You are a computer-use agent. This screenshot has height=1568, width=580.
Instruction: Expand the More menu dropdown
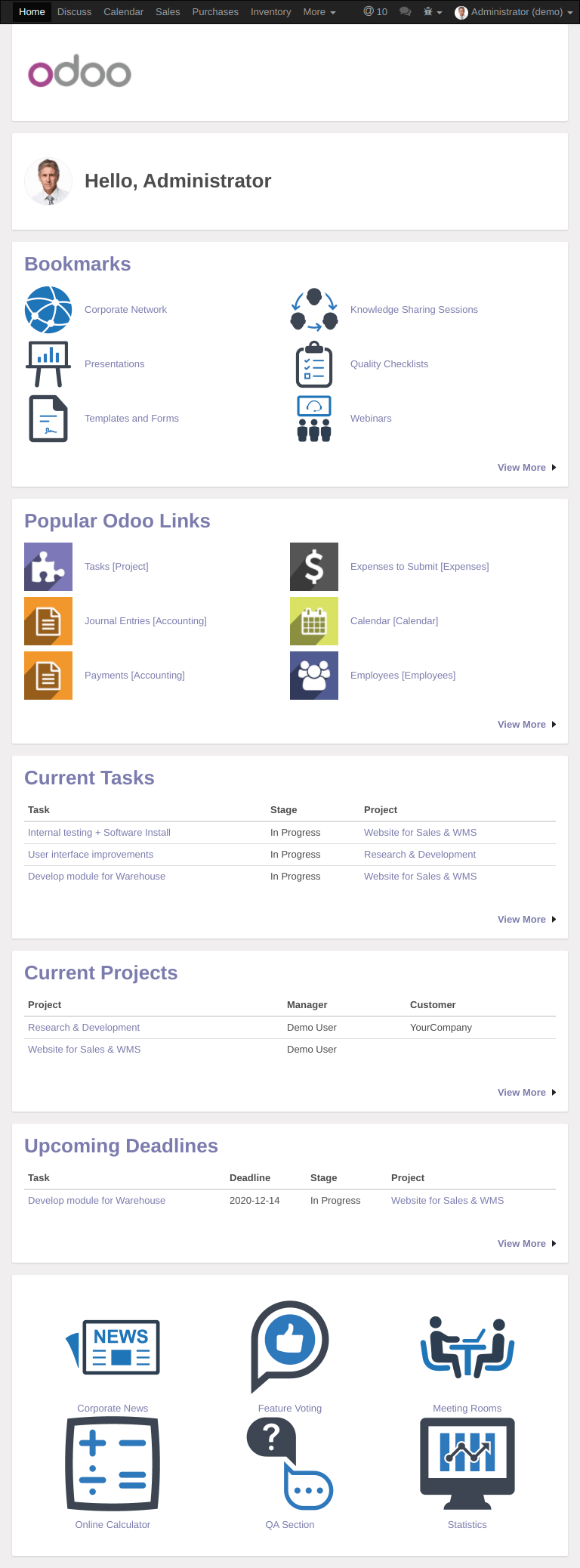[319, 12]
